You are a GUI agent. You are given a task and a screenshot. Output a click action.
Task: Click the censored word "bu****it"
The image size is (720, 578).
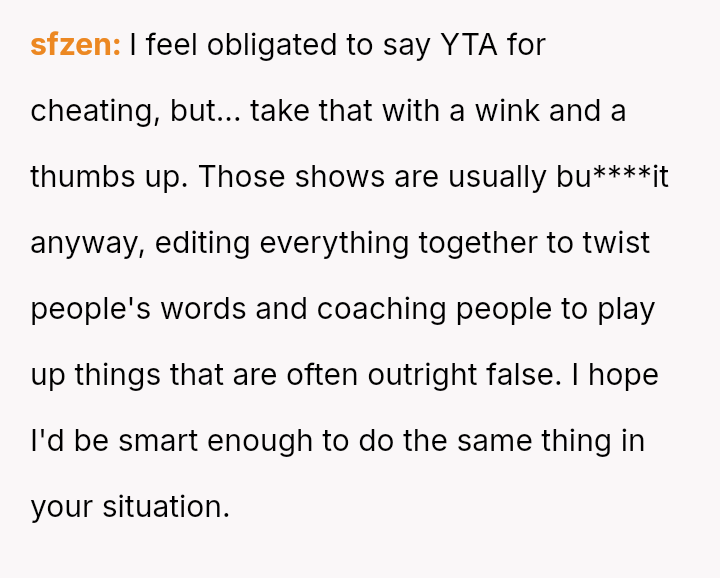pos(612,177)
